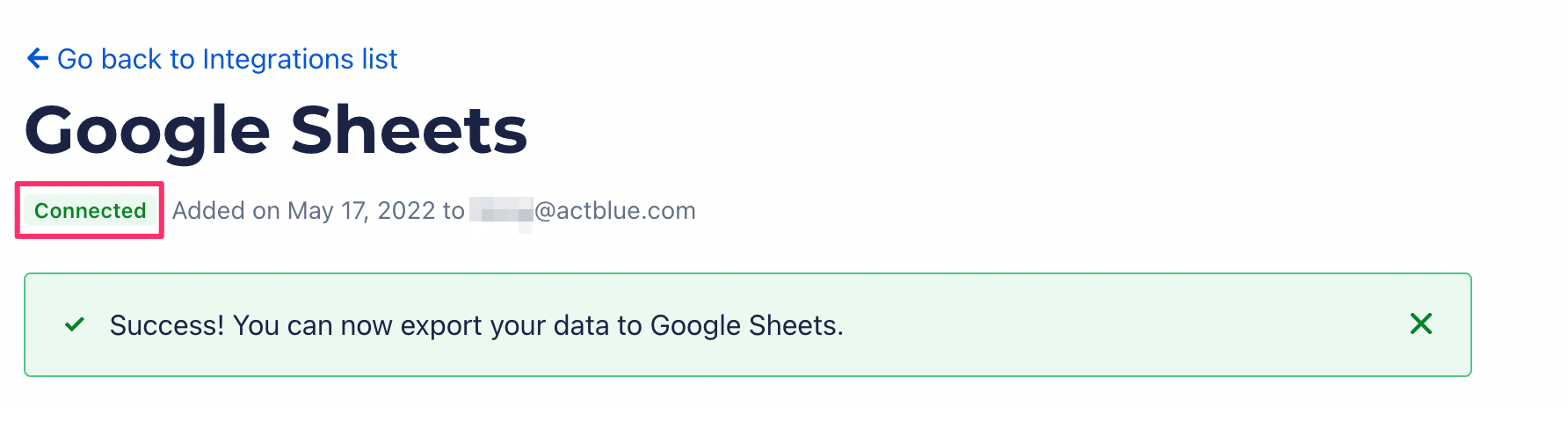The width and height of the screenshot is (1568, 443).
Task: Open the "Go back to Integrations list" link
Action: (x=227, y=59)
